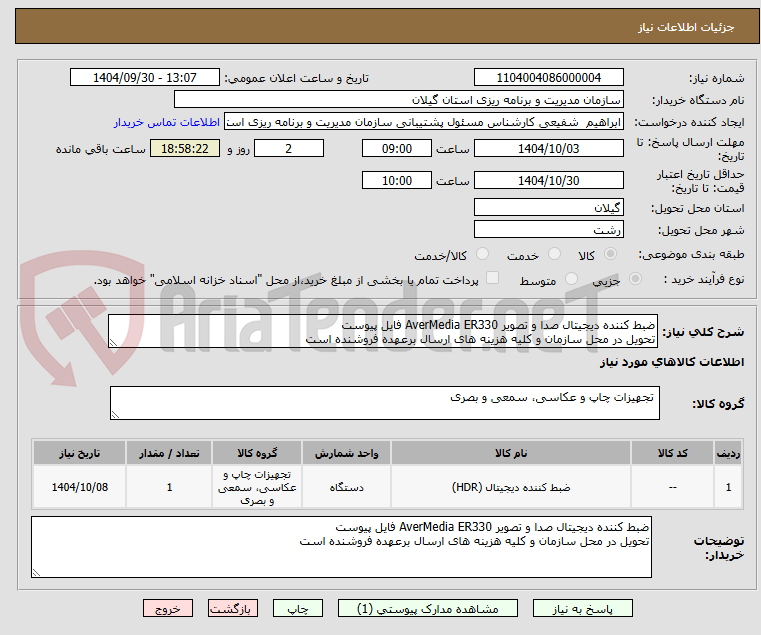This screenshot has height=635, width=761.
Task: Open اطلاعات تماس خریدار link
Action: tap(167, 122)
